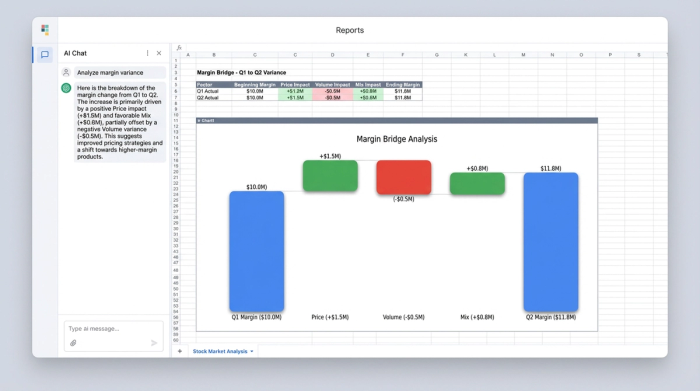Select column M header

click(523, 55)
